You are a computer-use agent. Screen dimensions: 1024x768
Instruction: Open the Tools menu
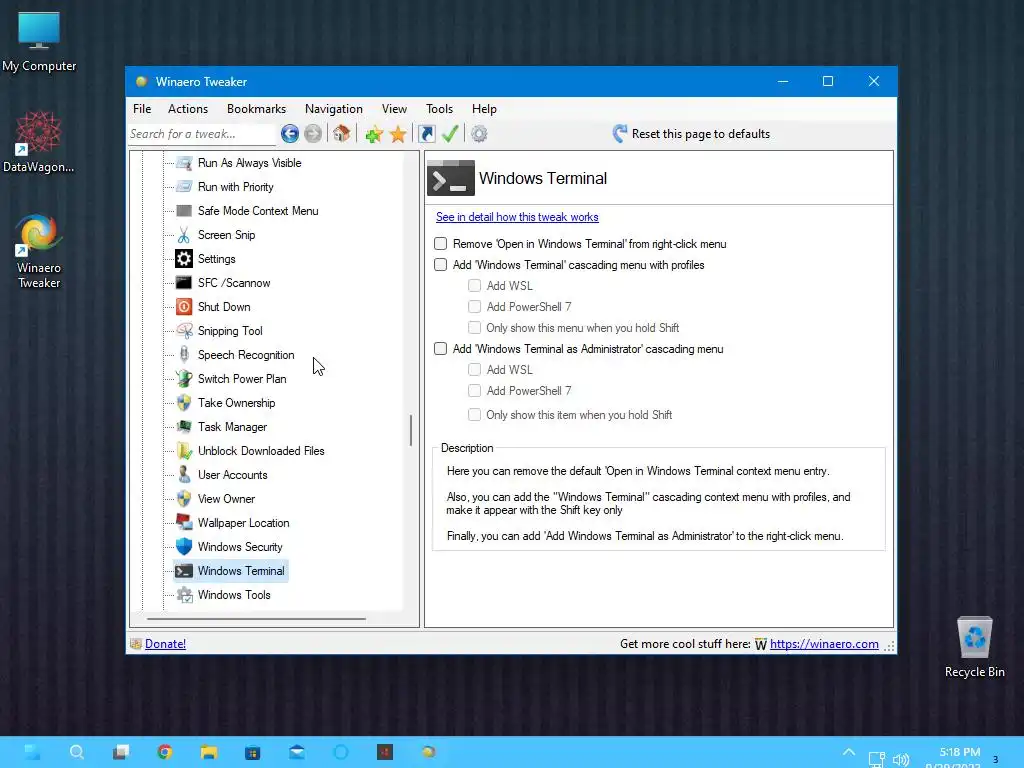click(440, 109)
